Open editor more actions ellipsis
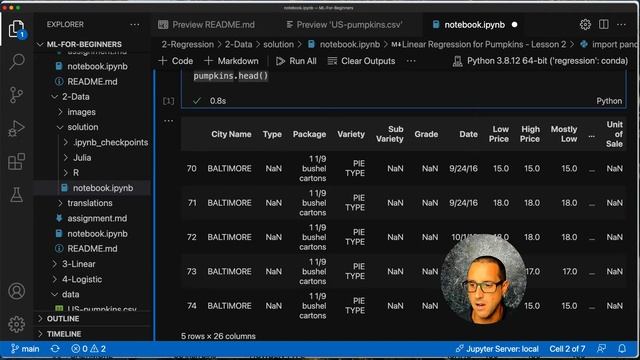The height and width of the screenshot is (360, 640). 621,24
